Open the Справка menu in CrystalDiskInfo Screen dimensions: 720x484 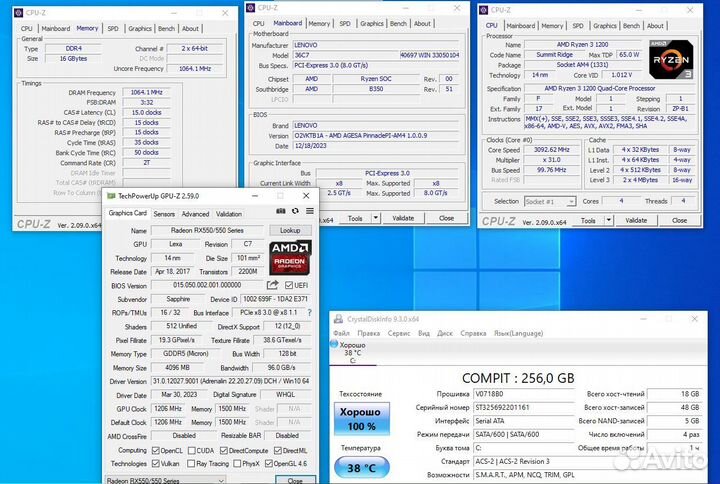[x=473, y=333]
